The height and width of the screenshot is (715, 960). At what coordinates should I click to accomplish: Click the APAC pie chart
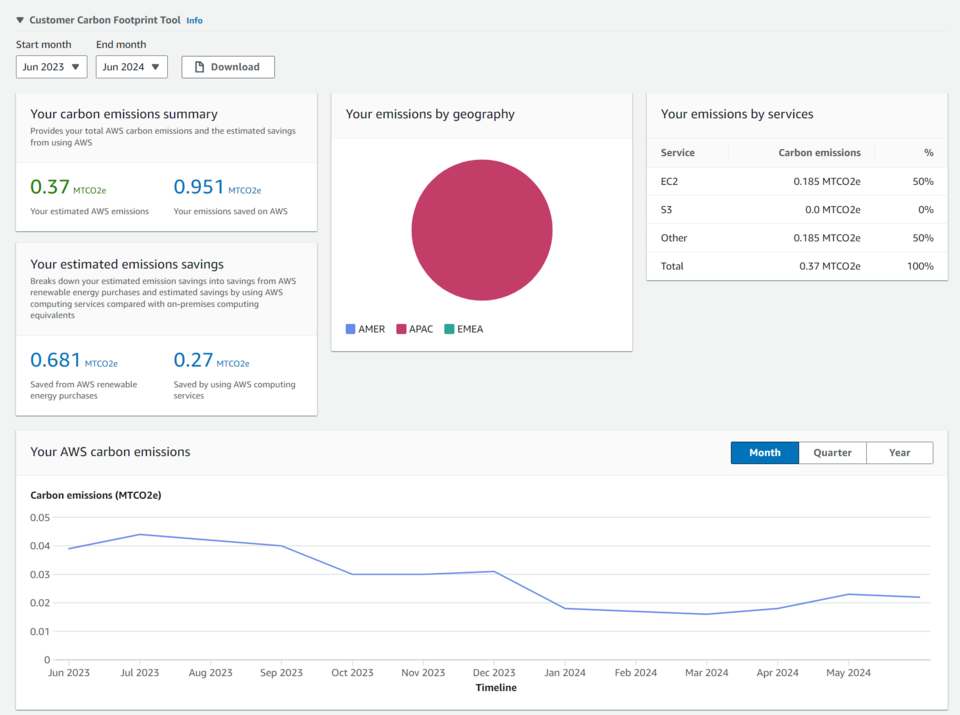coord(482,230)
